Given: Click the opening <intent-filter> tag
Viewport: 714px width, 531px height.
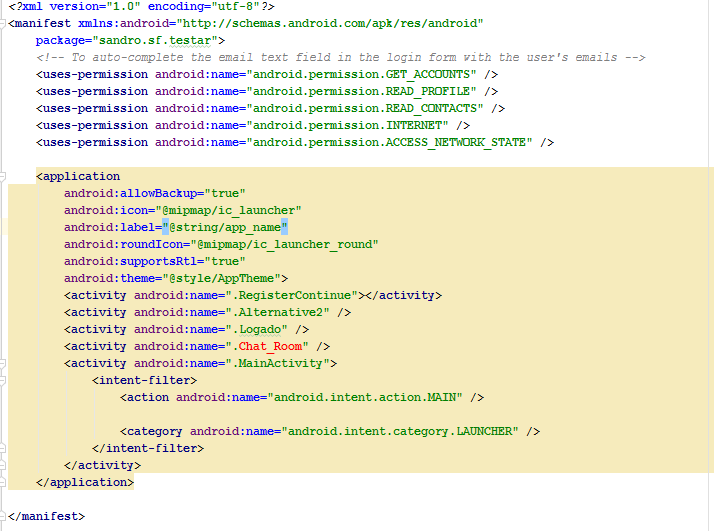Looking at the screenshot, I should click(x=144, y=380).
